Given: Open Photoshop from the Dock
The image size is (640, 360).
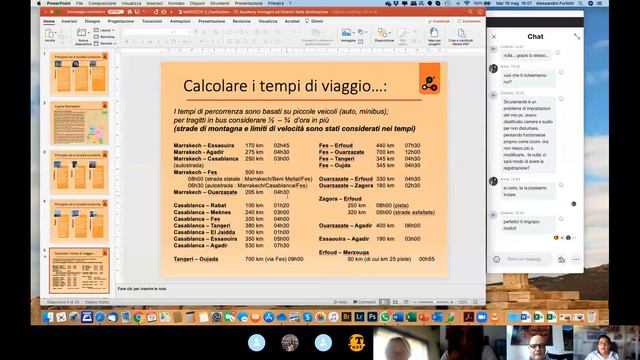Looking at the screenshot, I should coord(372,317).
